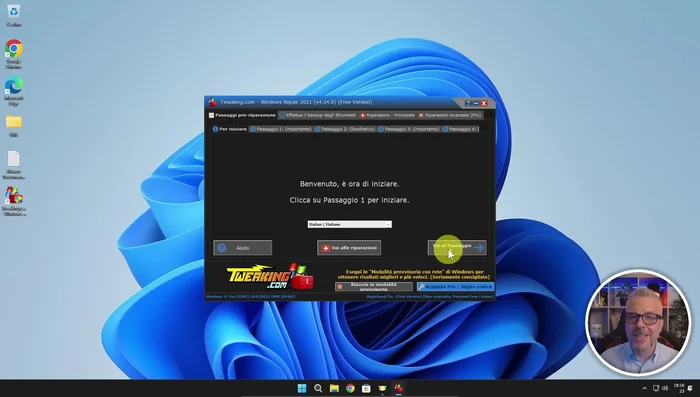
Task: Select Tweaking Windows Repair desktop shortcut
Action: [x=13, y=201]
